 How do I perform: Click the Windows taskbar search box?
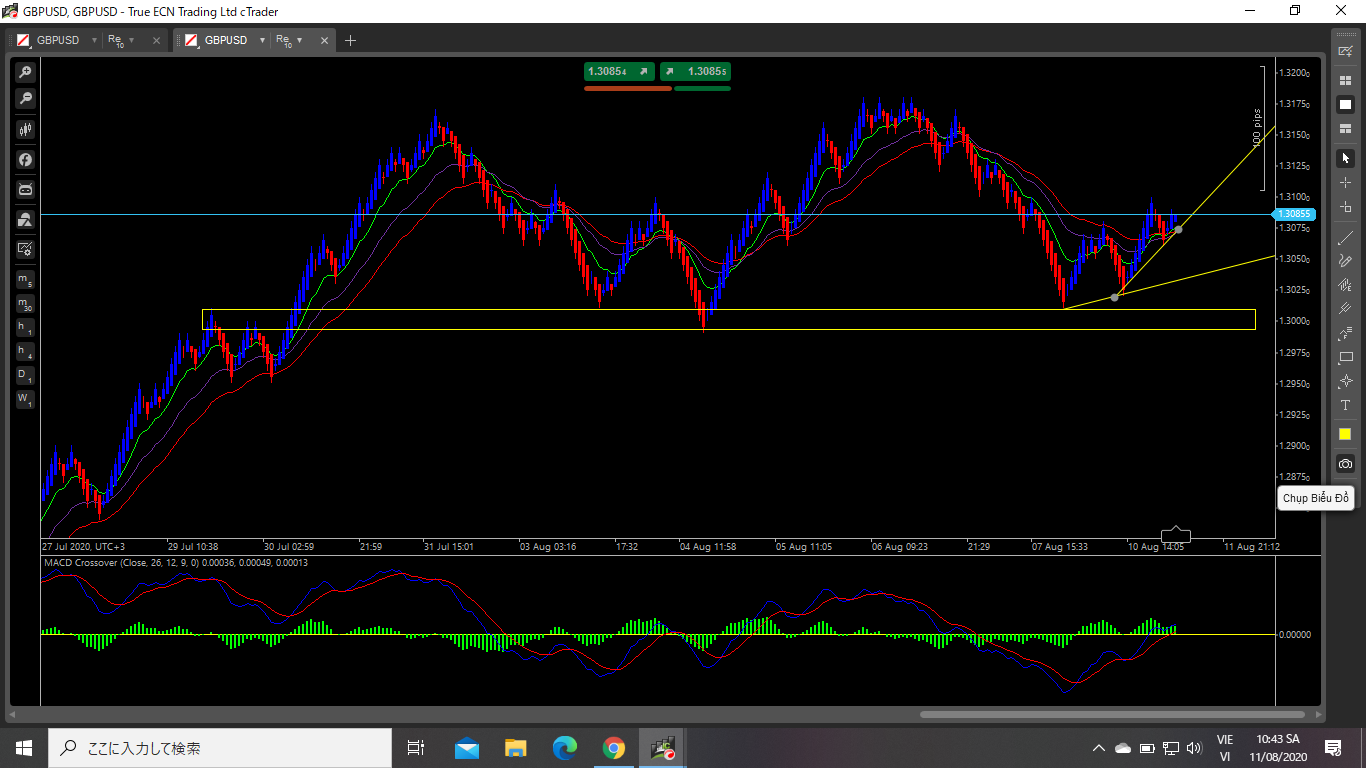point(219,748)
